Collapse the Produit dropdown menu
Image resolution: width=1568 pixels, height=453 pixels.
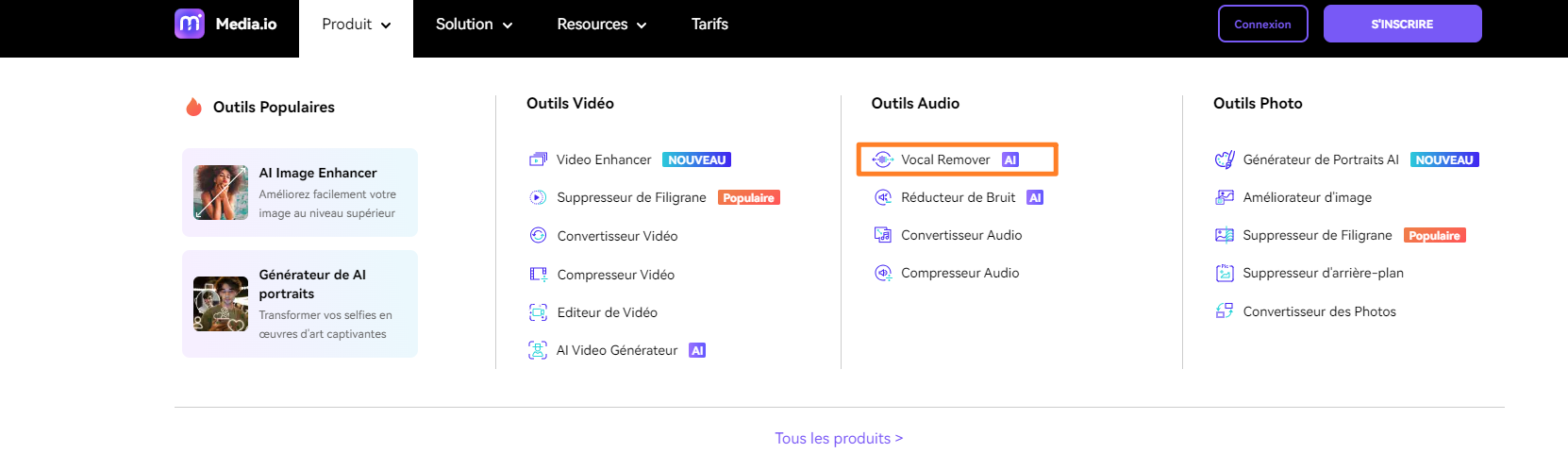tap(356, 25)
